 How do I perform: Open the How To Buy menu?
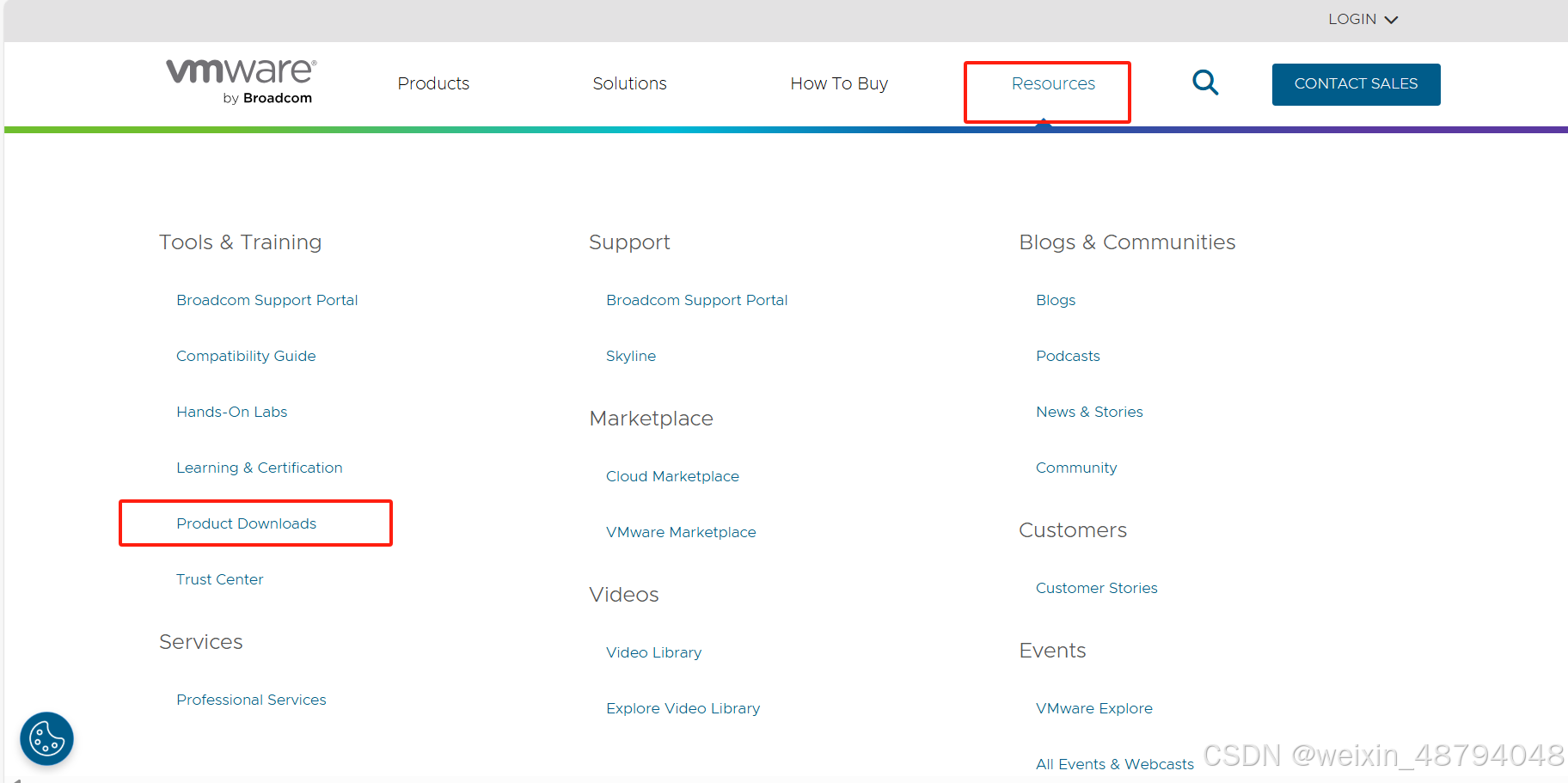tap(839, 83)
